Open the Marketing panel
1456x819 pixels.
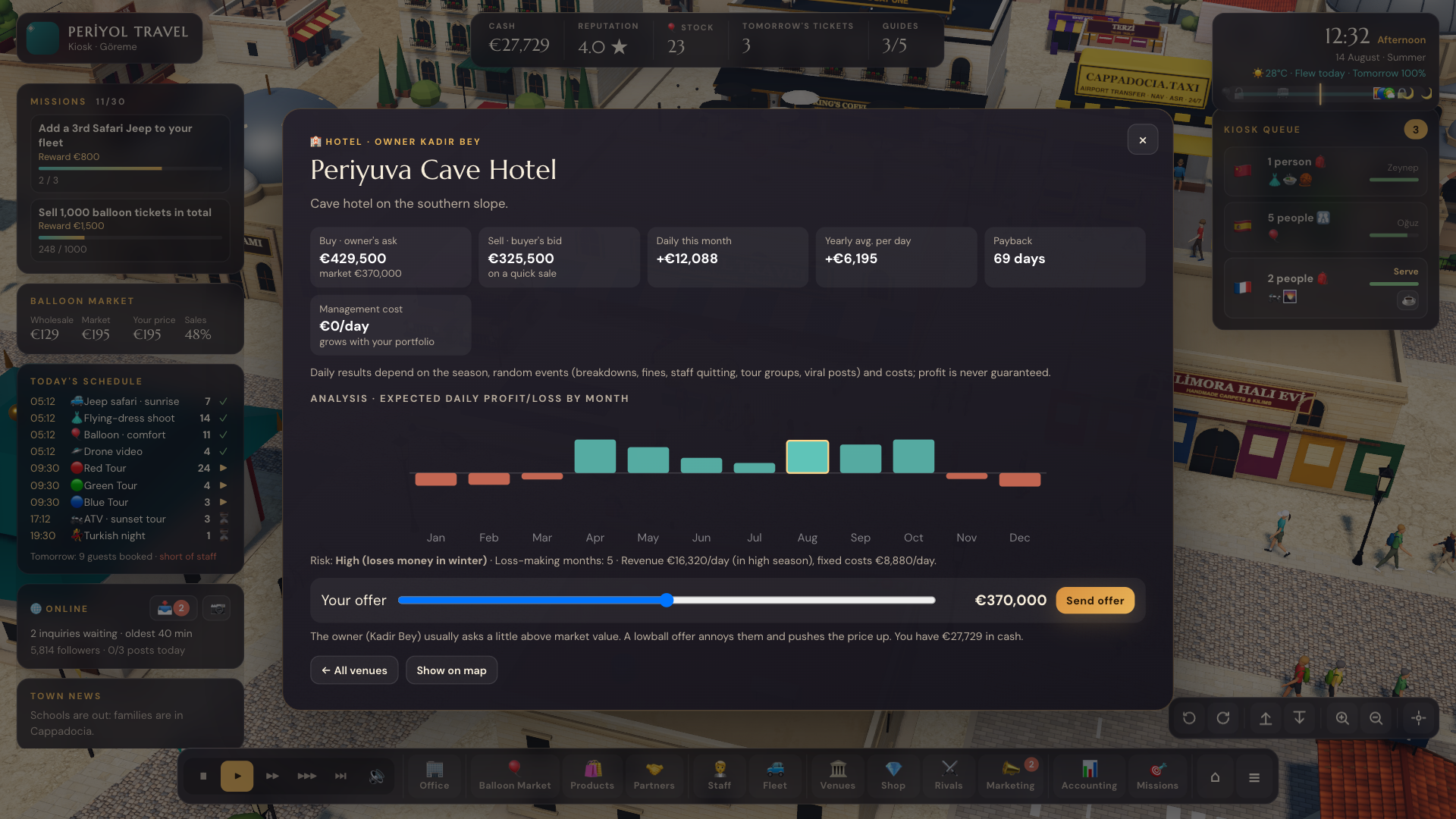[x=1010, y=775]
